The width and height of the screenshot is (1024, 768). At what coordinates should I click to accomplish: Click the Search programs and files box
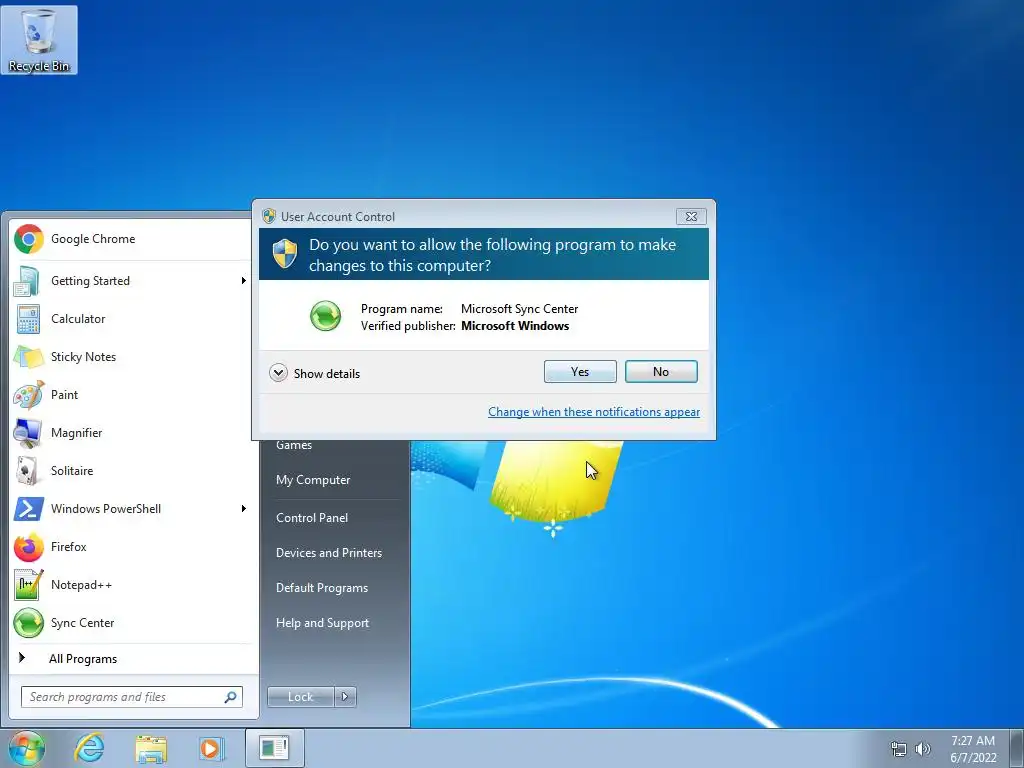131,697
